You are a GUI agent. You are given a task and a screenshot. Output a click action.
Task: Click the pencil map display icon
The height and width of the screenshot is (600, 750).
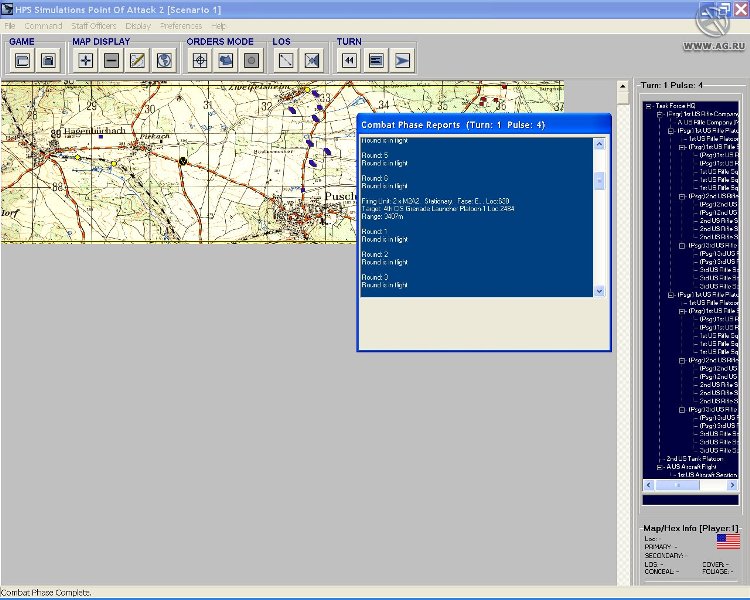click(137, 60)
